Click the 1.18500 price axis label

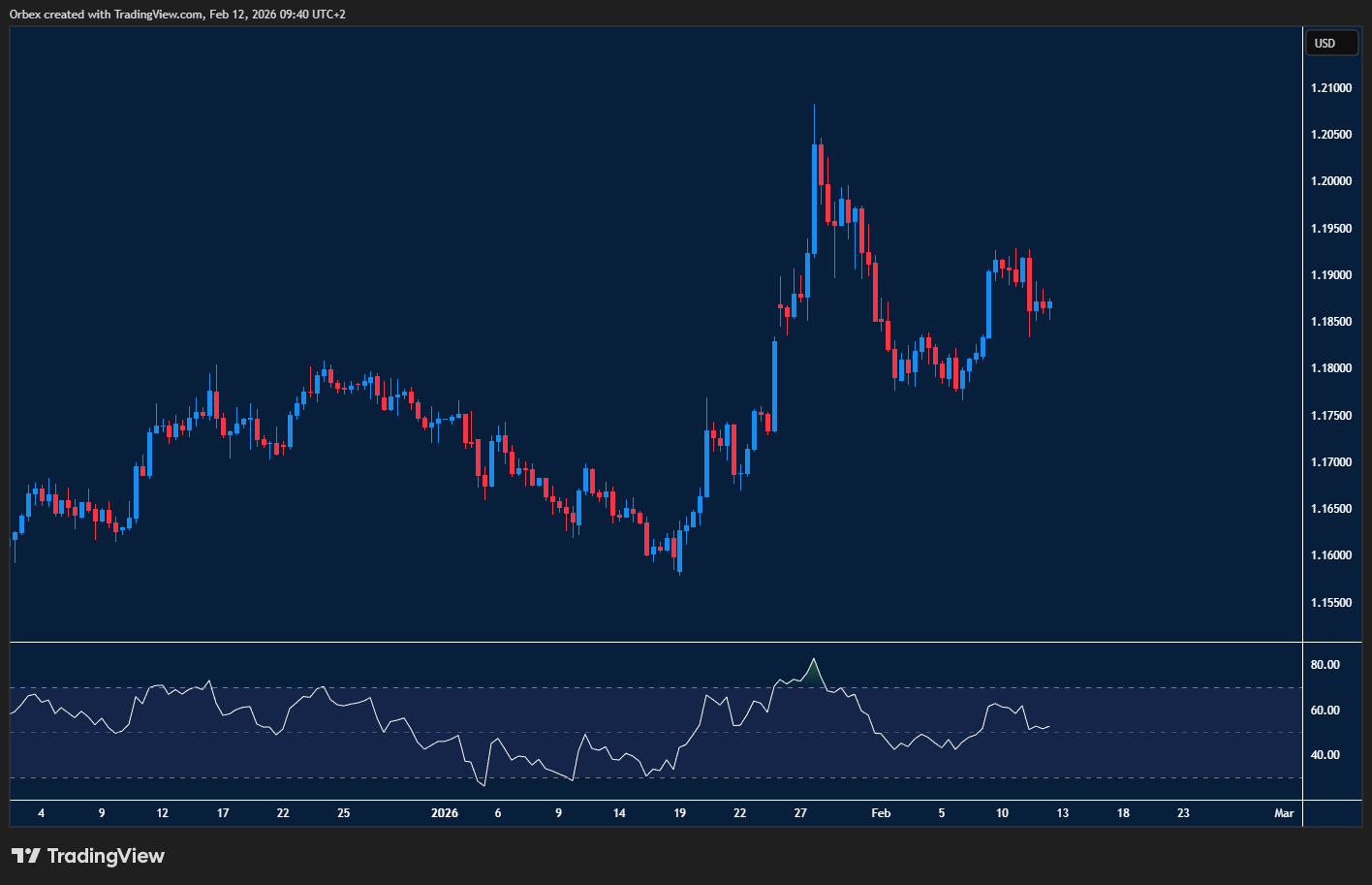coord(1330,322)
